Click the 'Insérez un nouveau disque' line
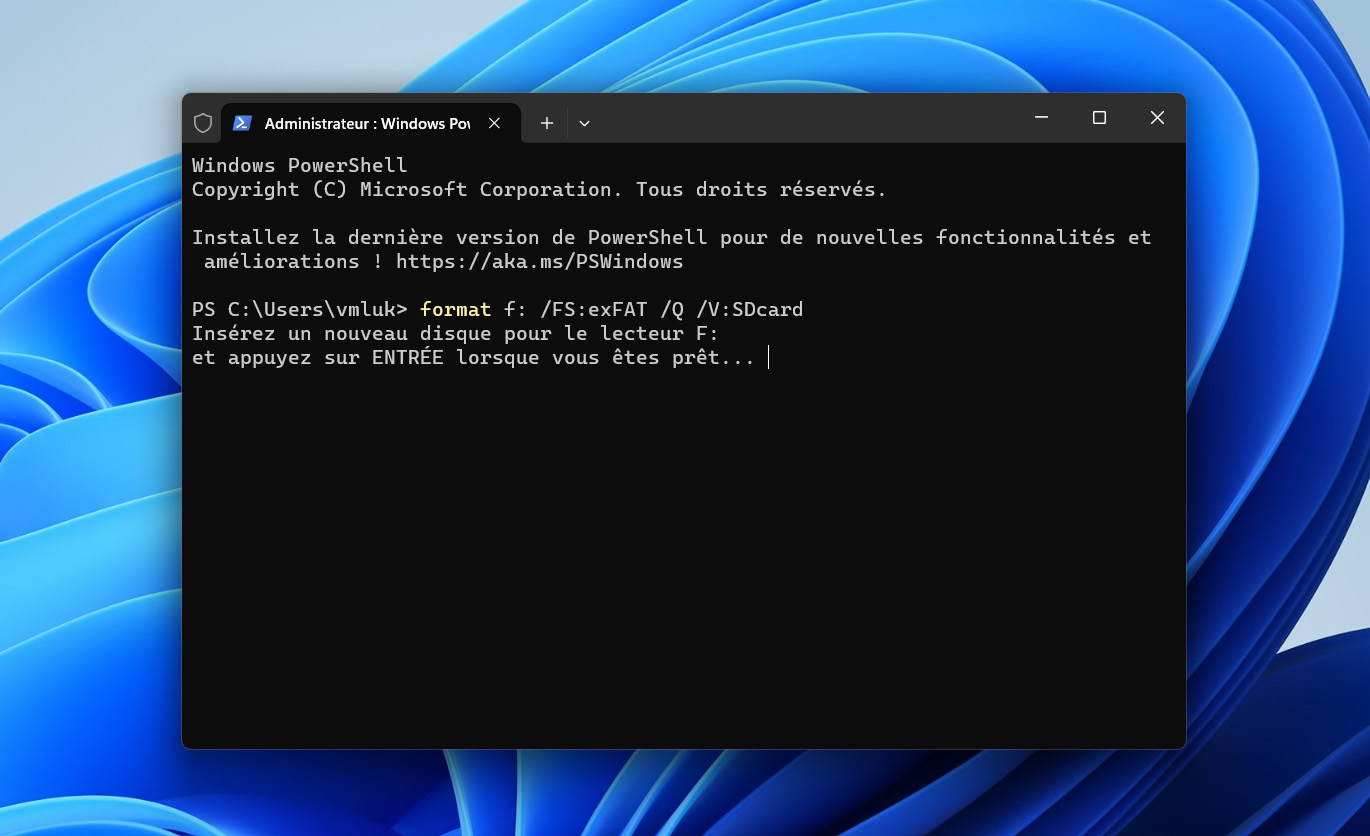The width and height of the screenshot is (1370, 836). coord(455,334)
